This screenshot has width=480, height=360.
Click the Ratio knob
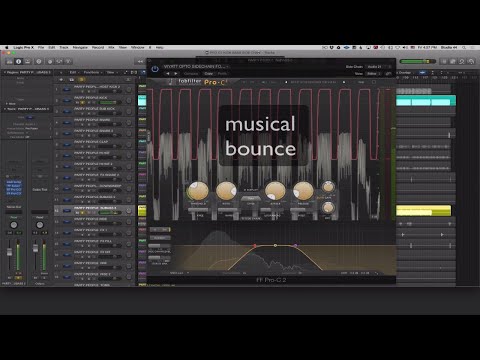[226, 191]
